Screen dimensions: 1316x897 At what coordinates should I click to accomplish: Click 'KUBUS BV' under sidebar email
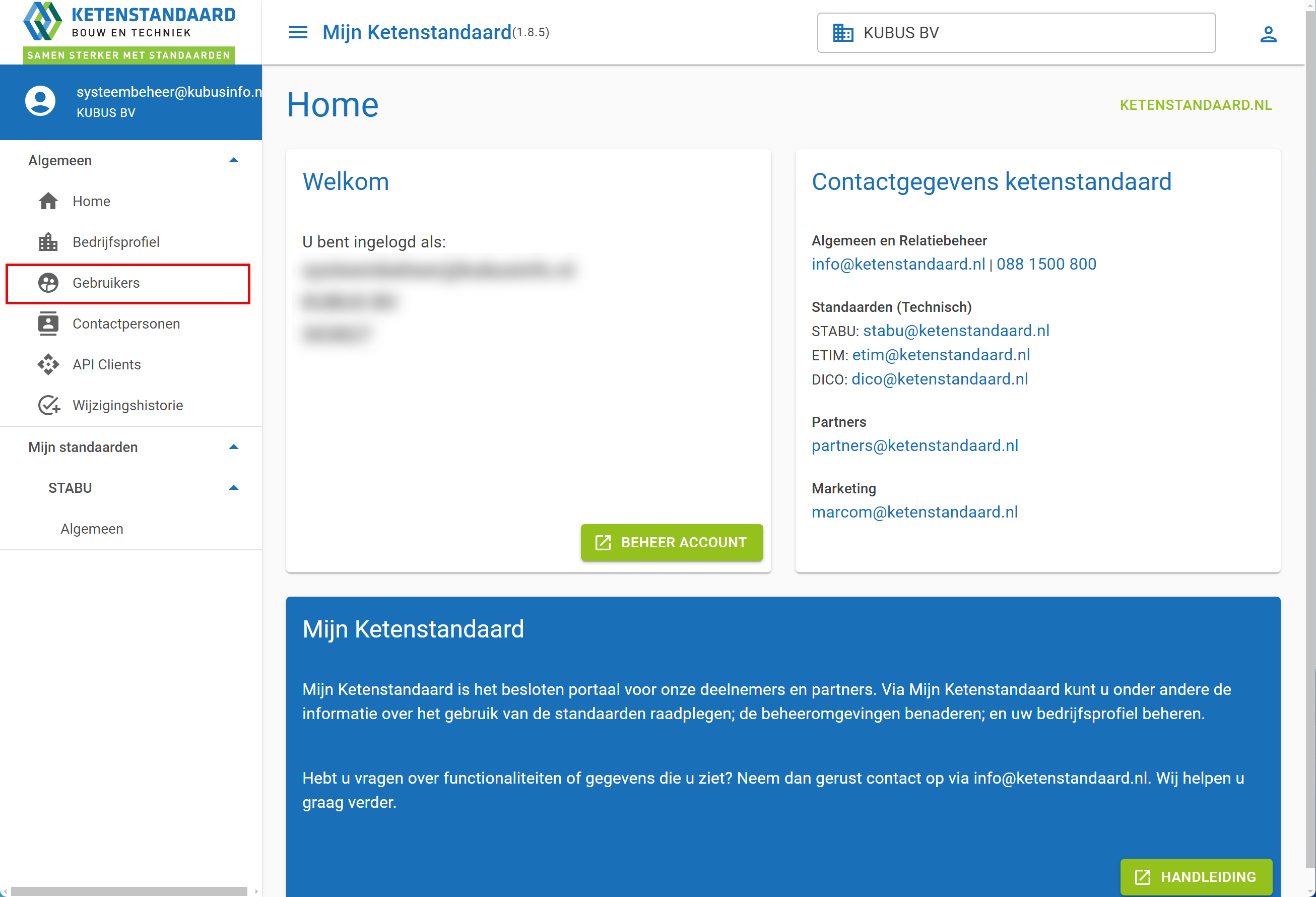click(x=106, y=113)
